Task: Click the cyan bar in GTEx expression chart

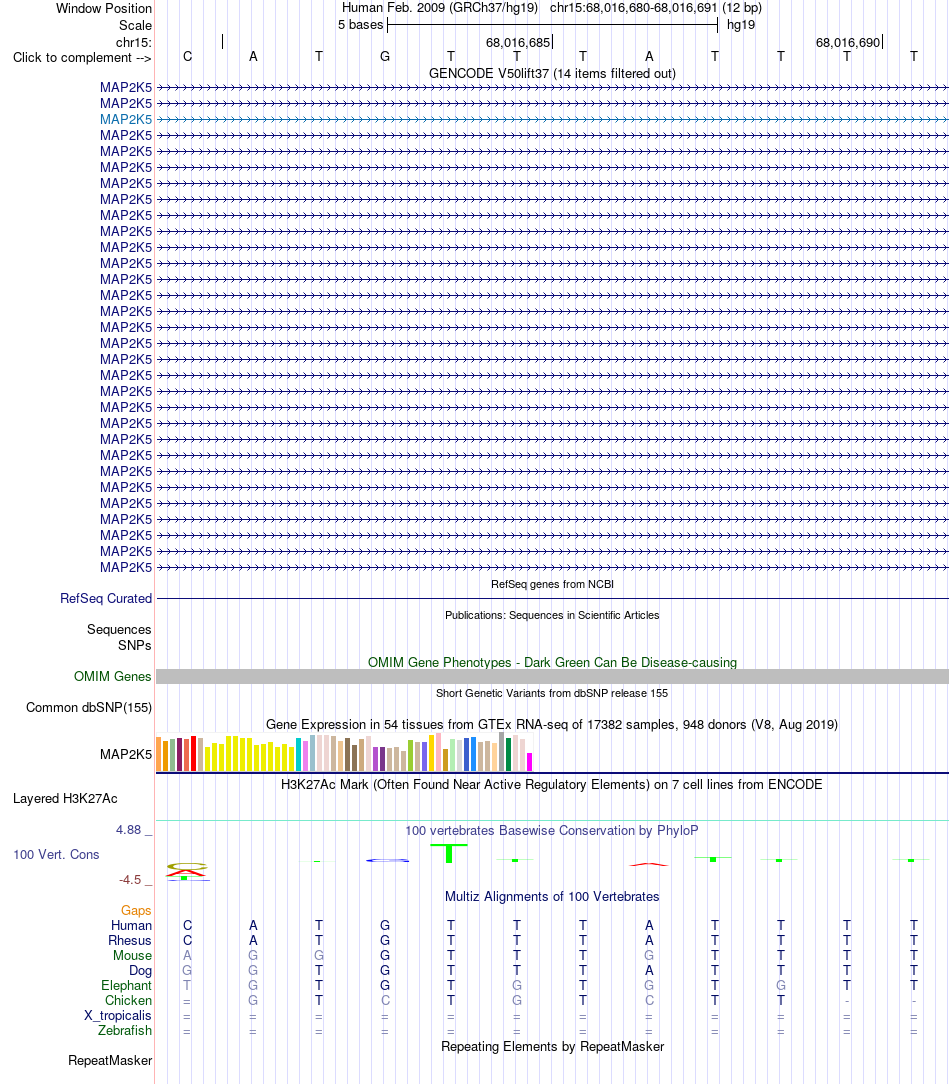Action: (x=299, y=755)
